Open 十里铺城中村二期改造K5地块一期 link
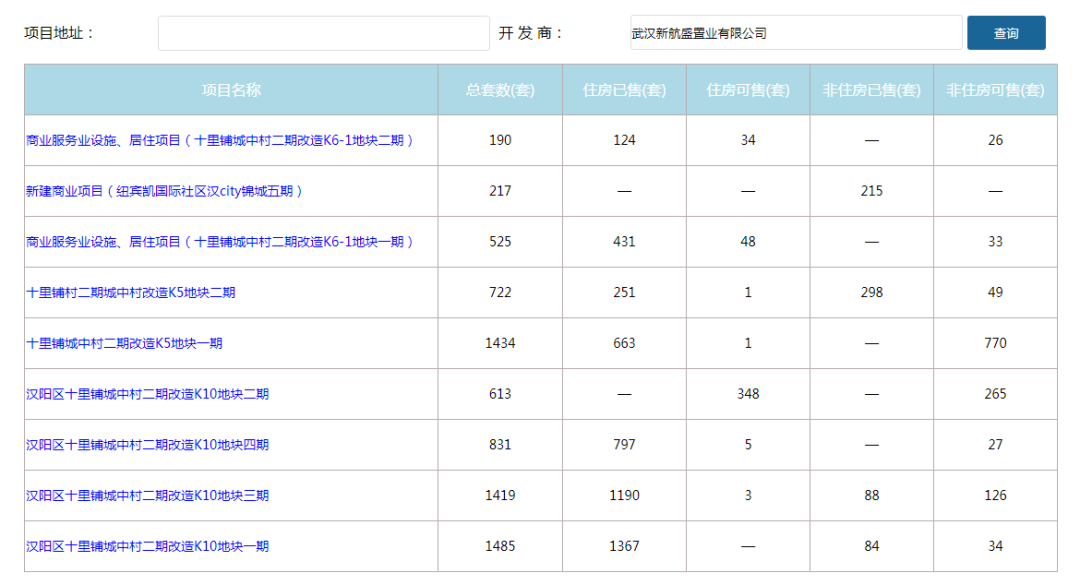Viewport: 1080px width, 585px height. tap(124, 343)
